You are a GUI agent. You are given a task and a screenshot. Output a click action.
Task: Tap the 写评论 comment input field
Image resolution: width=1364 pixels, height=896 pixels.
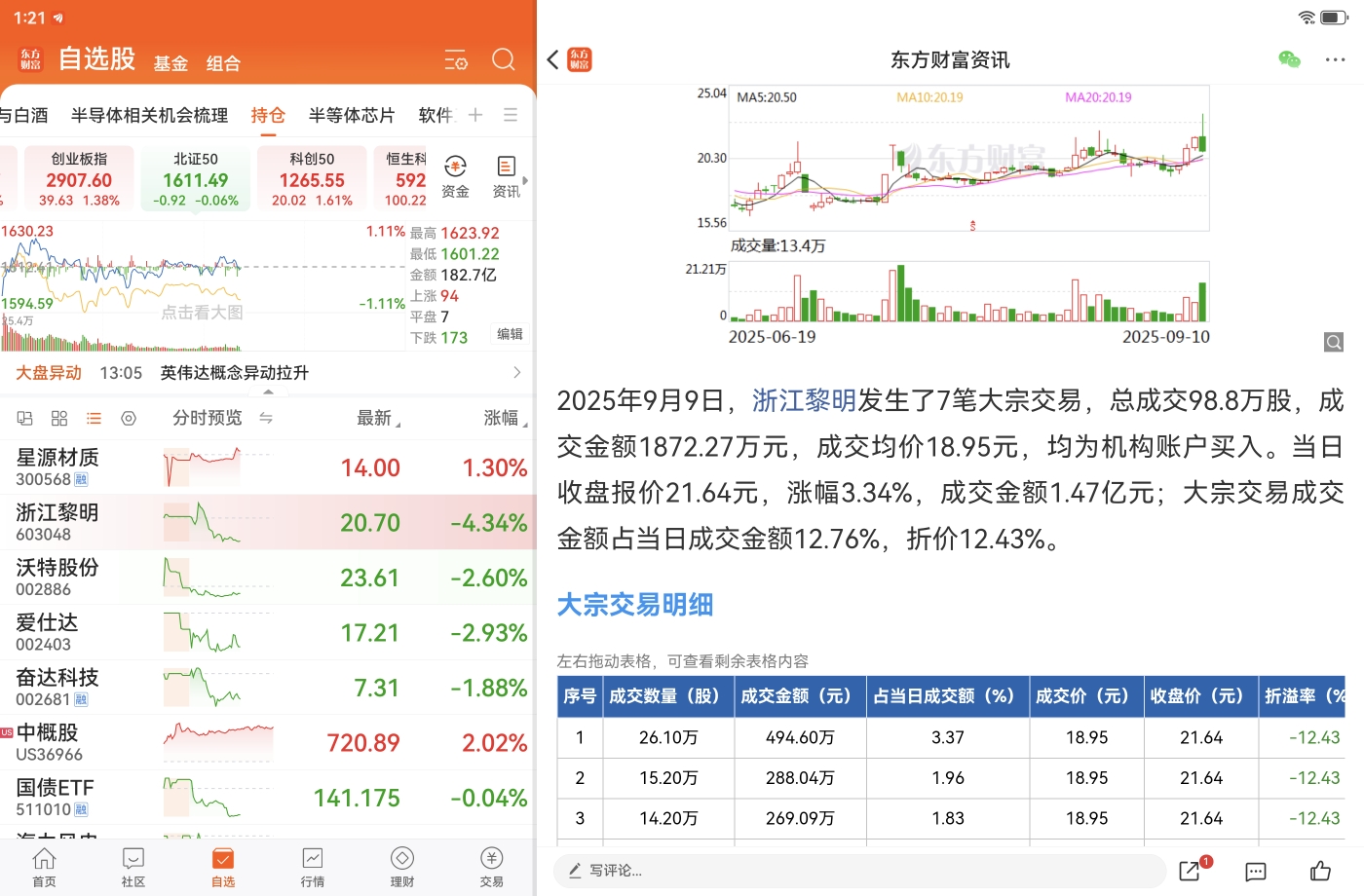pyautogui.click(x=860, y=870)
